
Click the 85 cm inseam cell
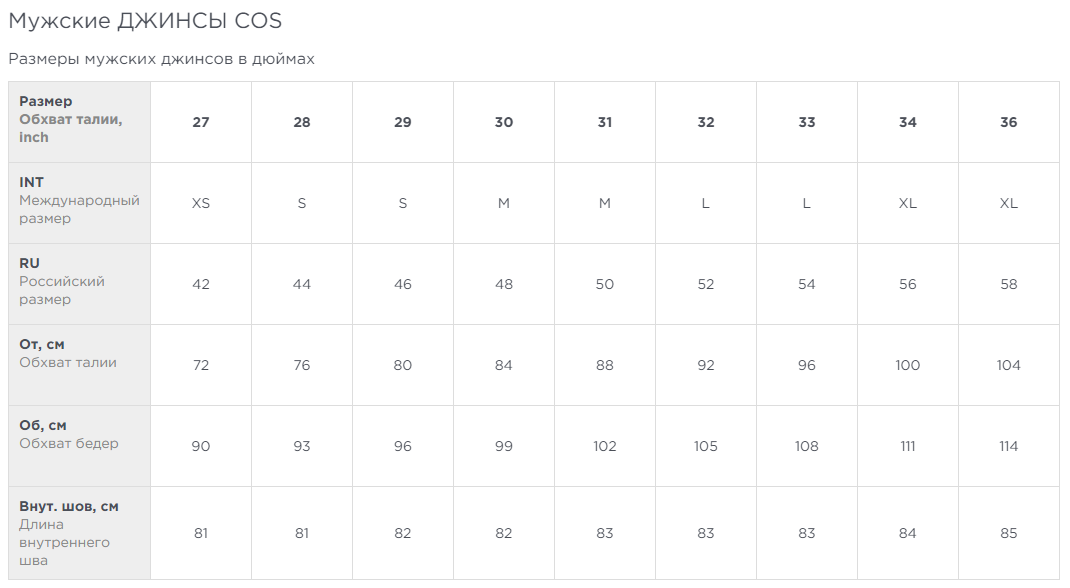pos(1008,533)
